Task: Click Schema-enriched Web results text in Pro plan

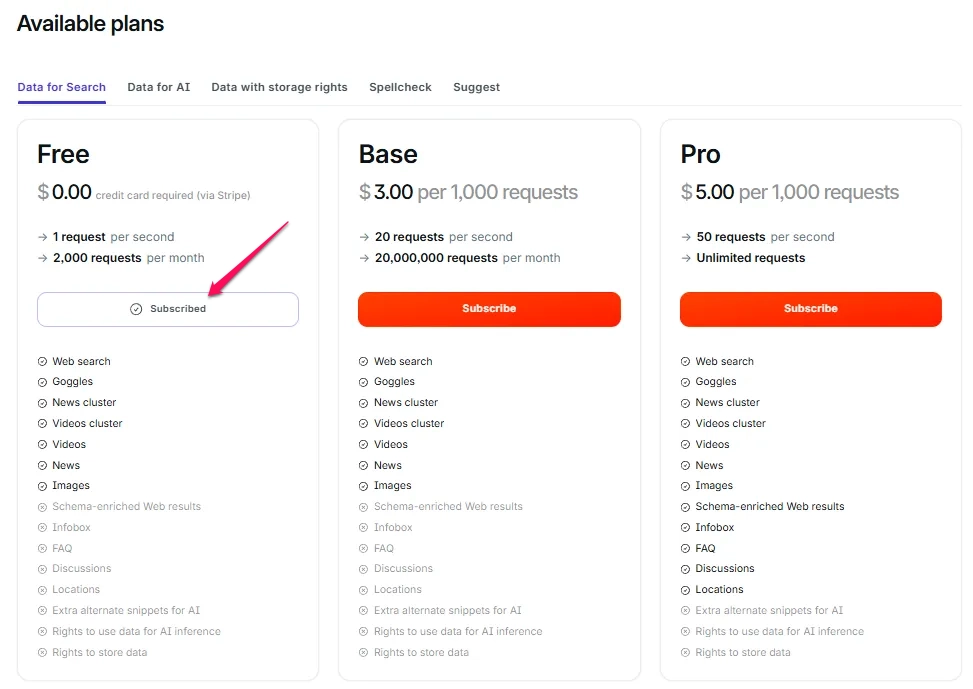Action: click(x=769, y=507)
